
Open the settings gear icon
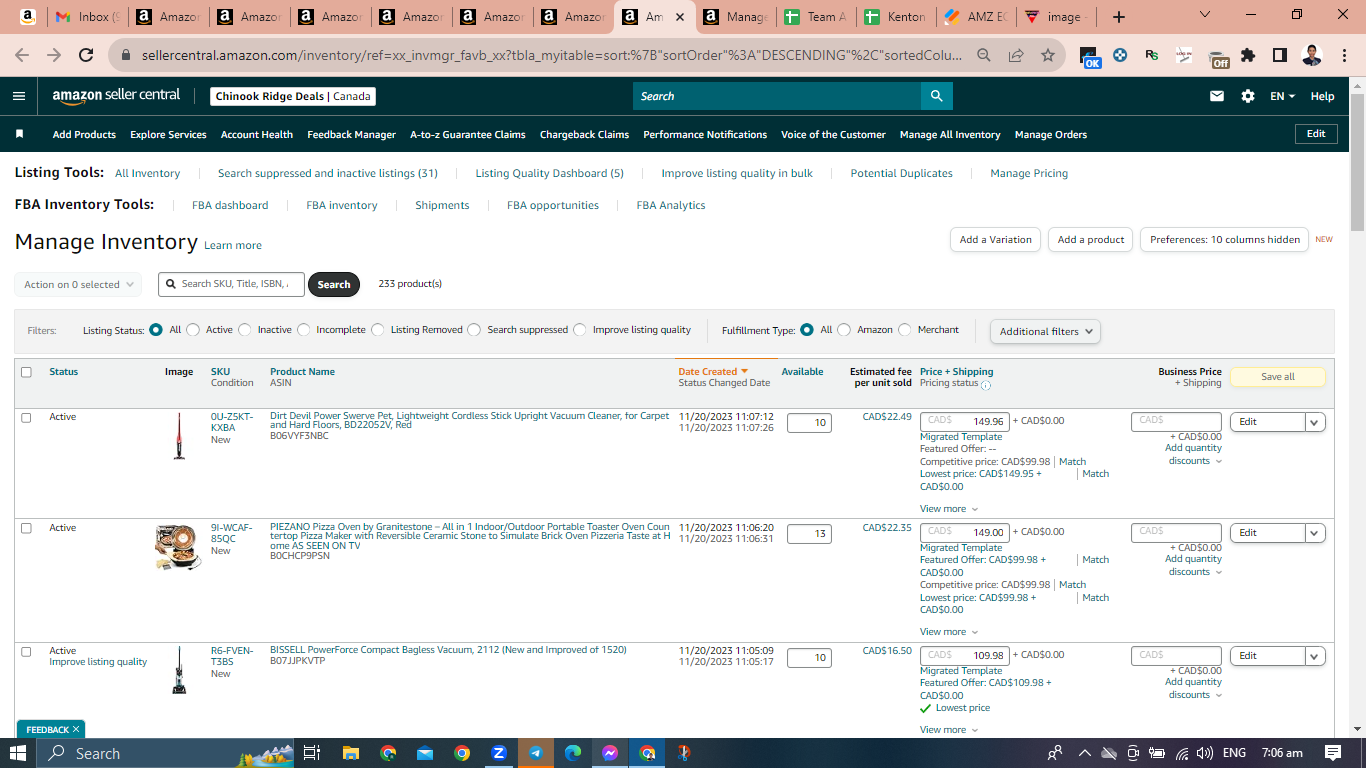click(1248, 96)
